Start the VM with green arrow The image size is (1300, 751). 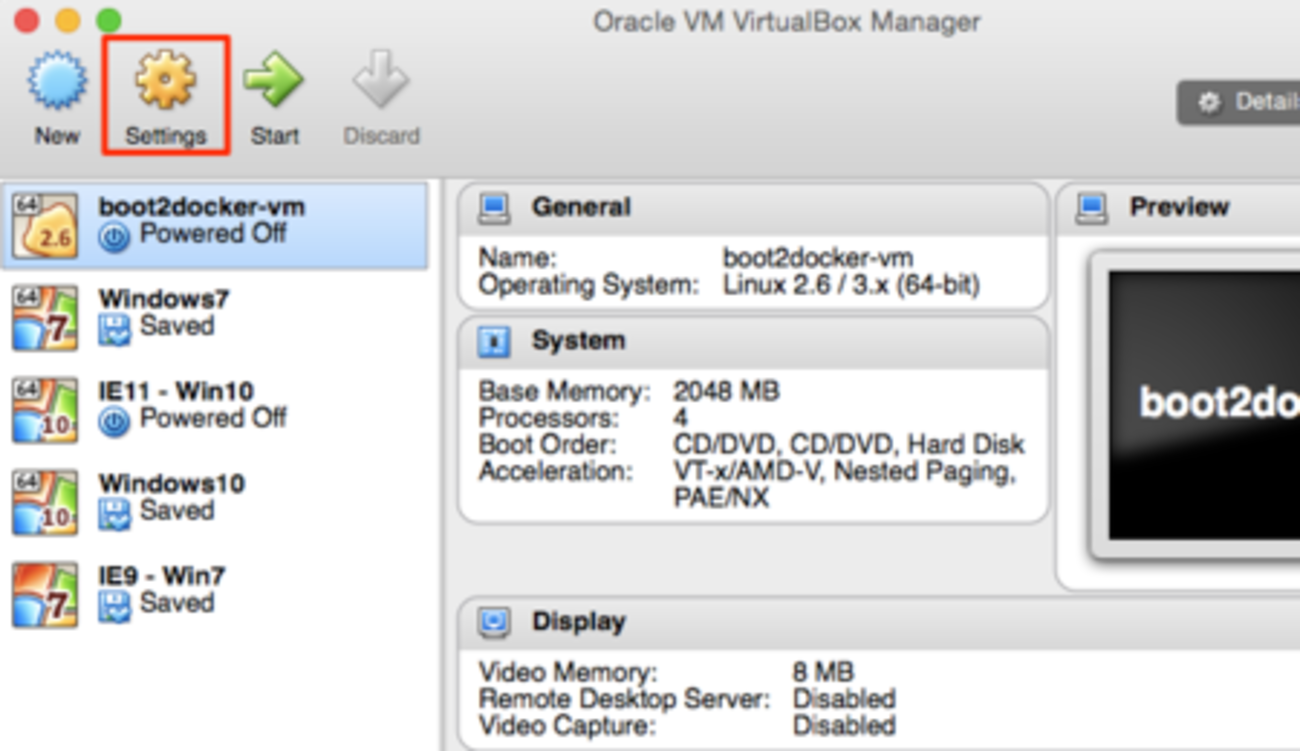(273, 80)
